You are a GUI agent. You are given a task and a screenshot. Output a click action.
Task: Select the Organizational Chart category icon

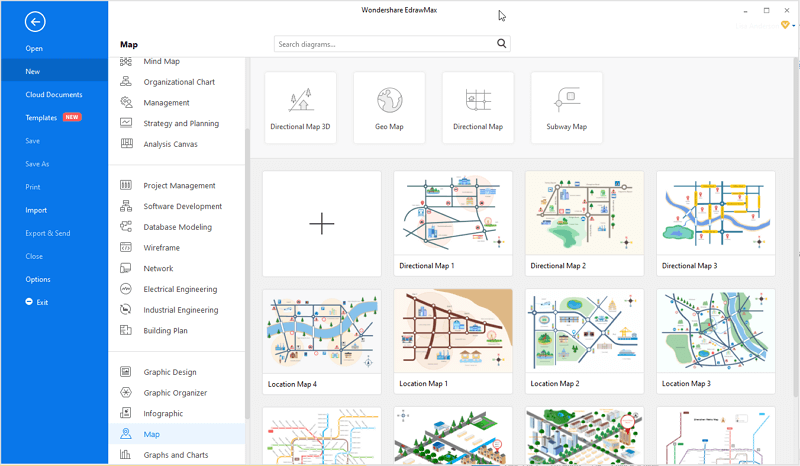point(126,82)
